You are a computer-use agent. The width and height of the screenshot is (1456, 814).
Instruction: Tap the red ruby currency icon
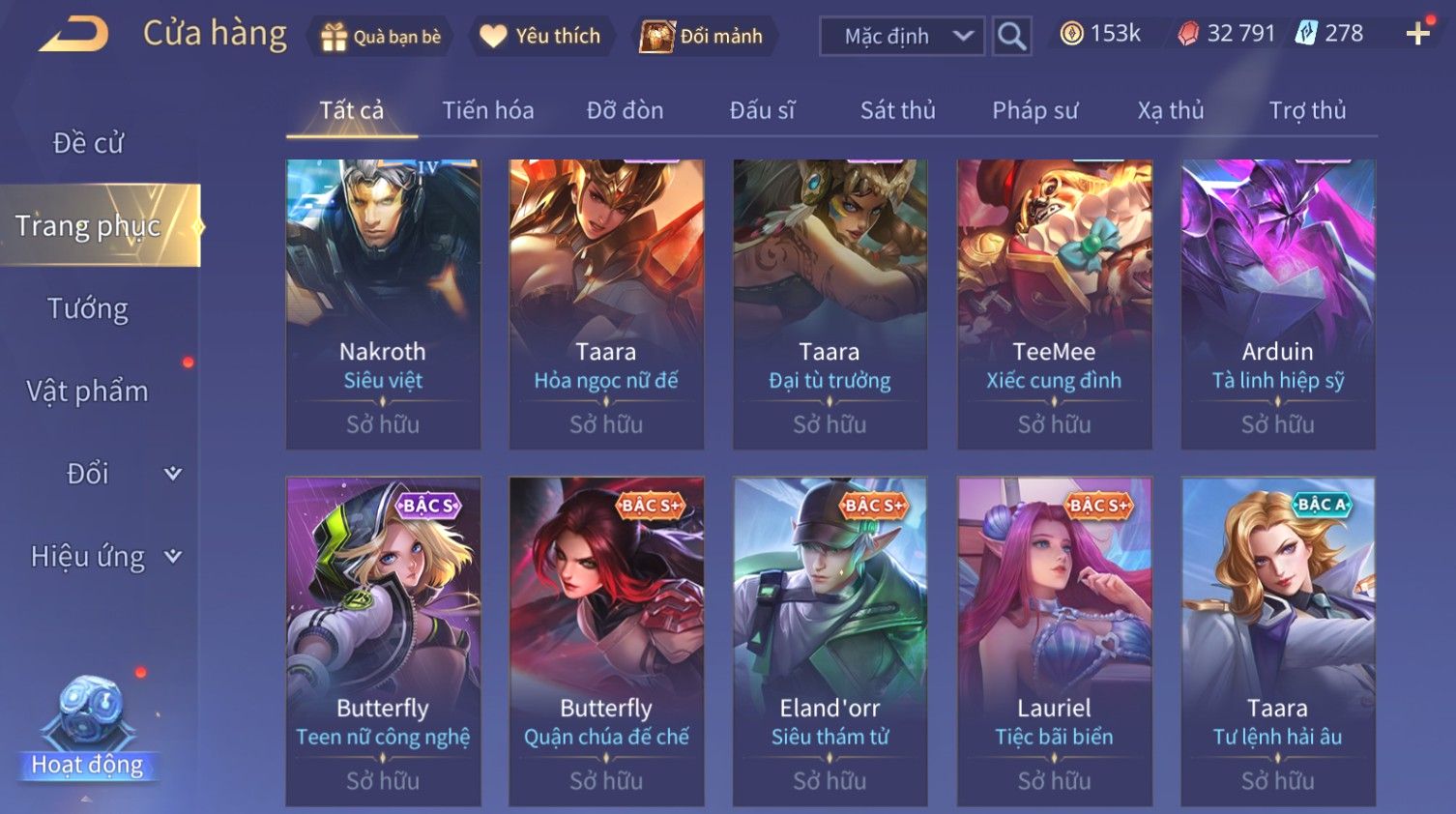coord(1188,34)
